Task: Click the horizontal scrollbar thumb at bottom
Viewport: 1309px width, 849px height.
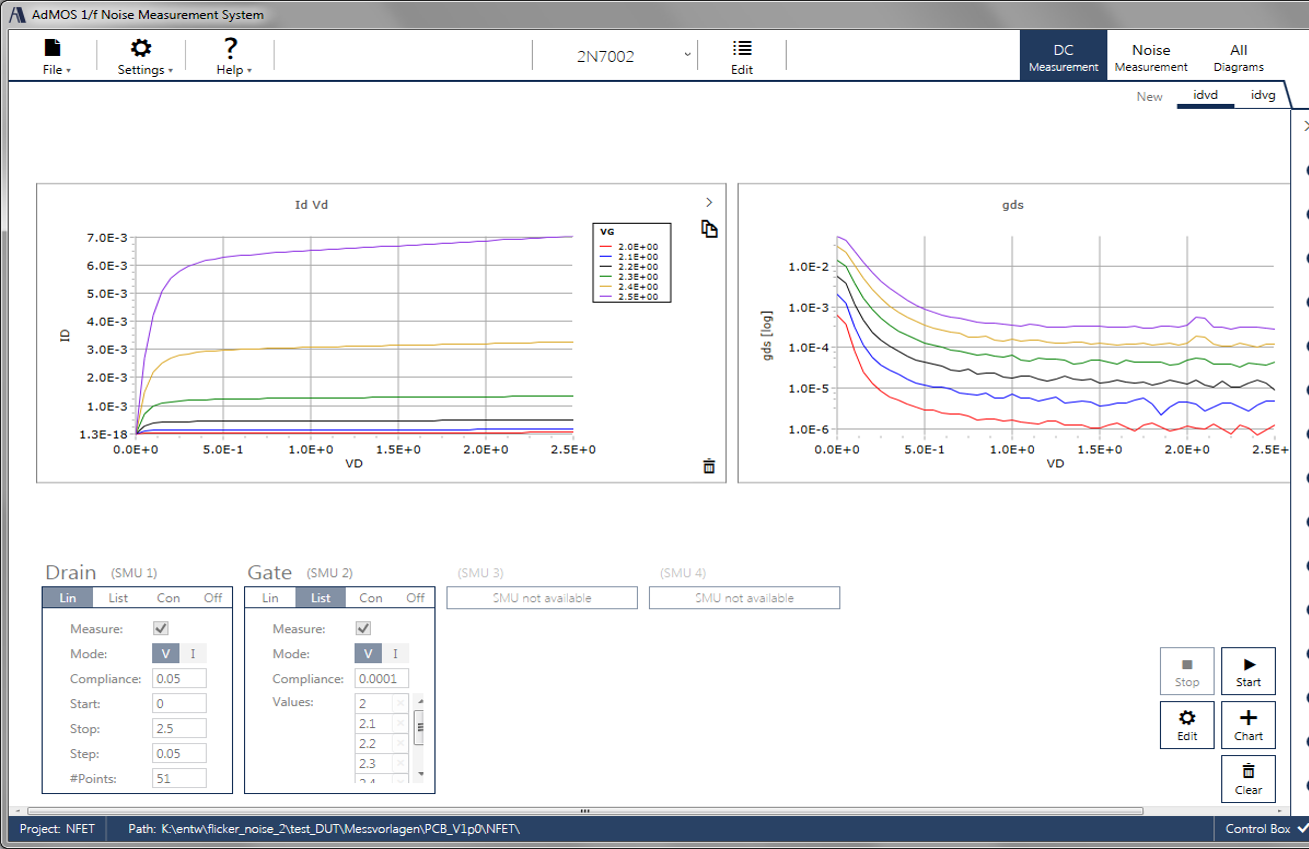Action: pyautogui.click(x=585, y=811)
